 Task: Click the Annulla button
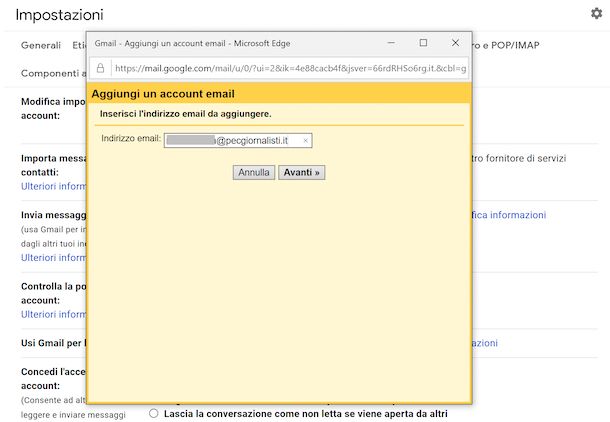(254, 172)
